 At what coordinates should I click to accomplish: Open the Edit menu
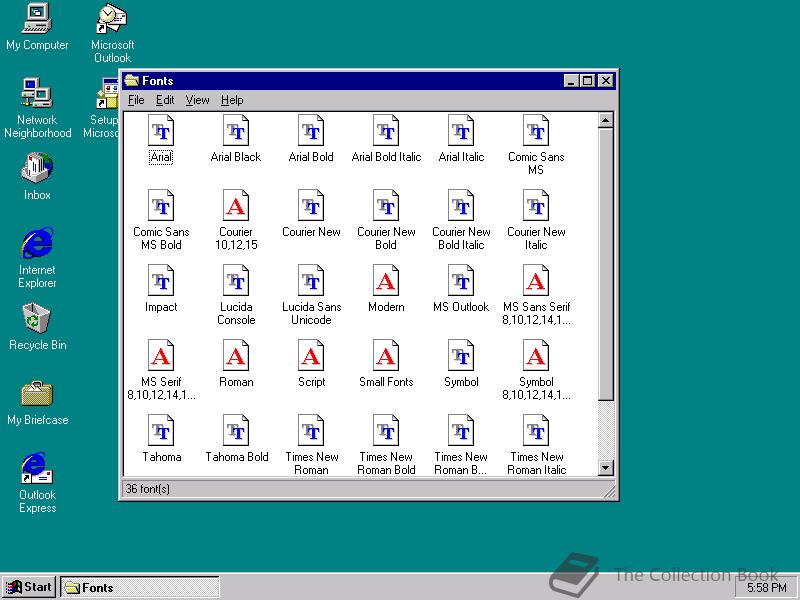165,100
